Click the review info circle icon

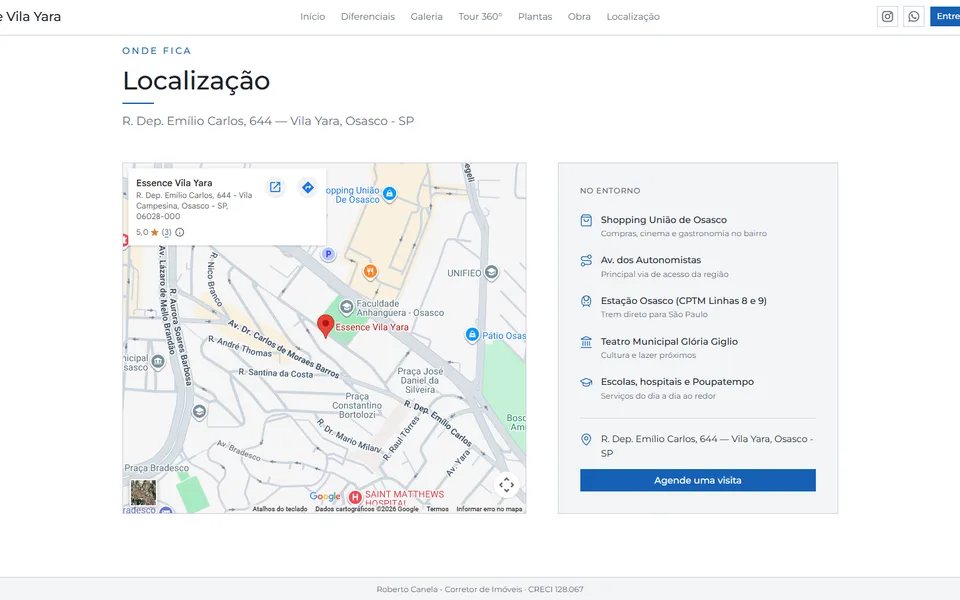coord(179,232)
